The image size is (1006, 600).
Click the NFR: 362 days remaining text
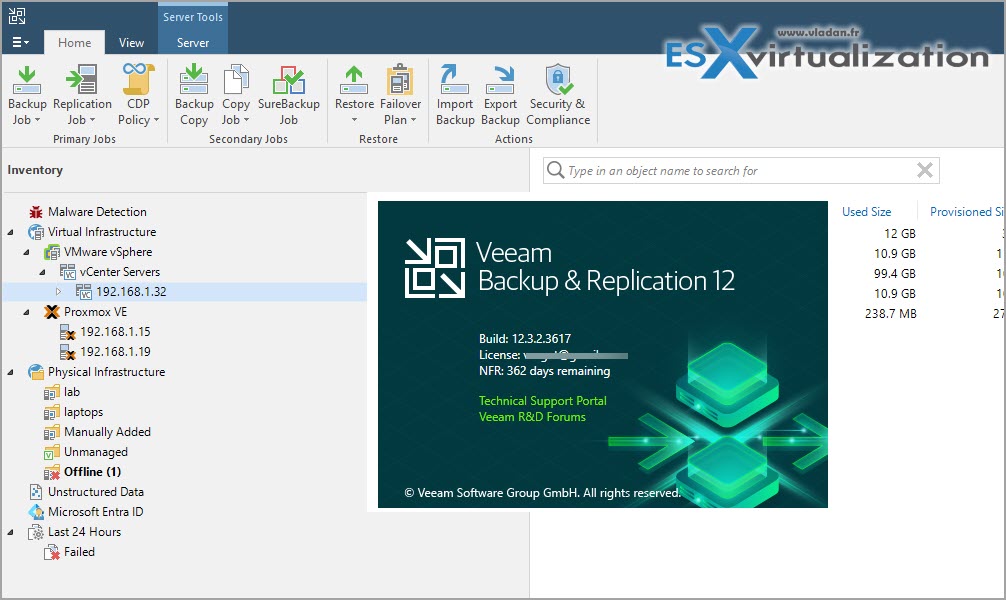coord(544,371)
